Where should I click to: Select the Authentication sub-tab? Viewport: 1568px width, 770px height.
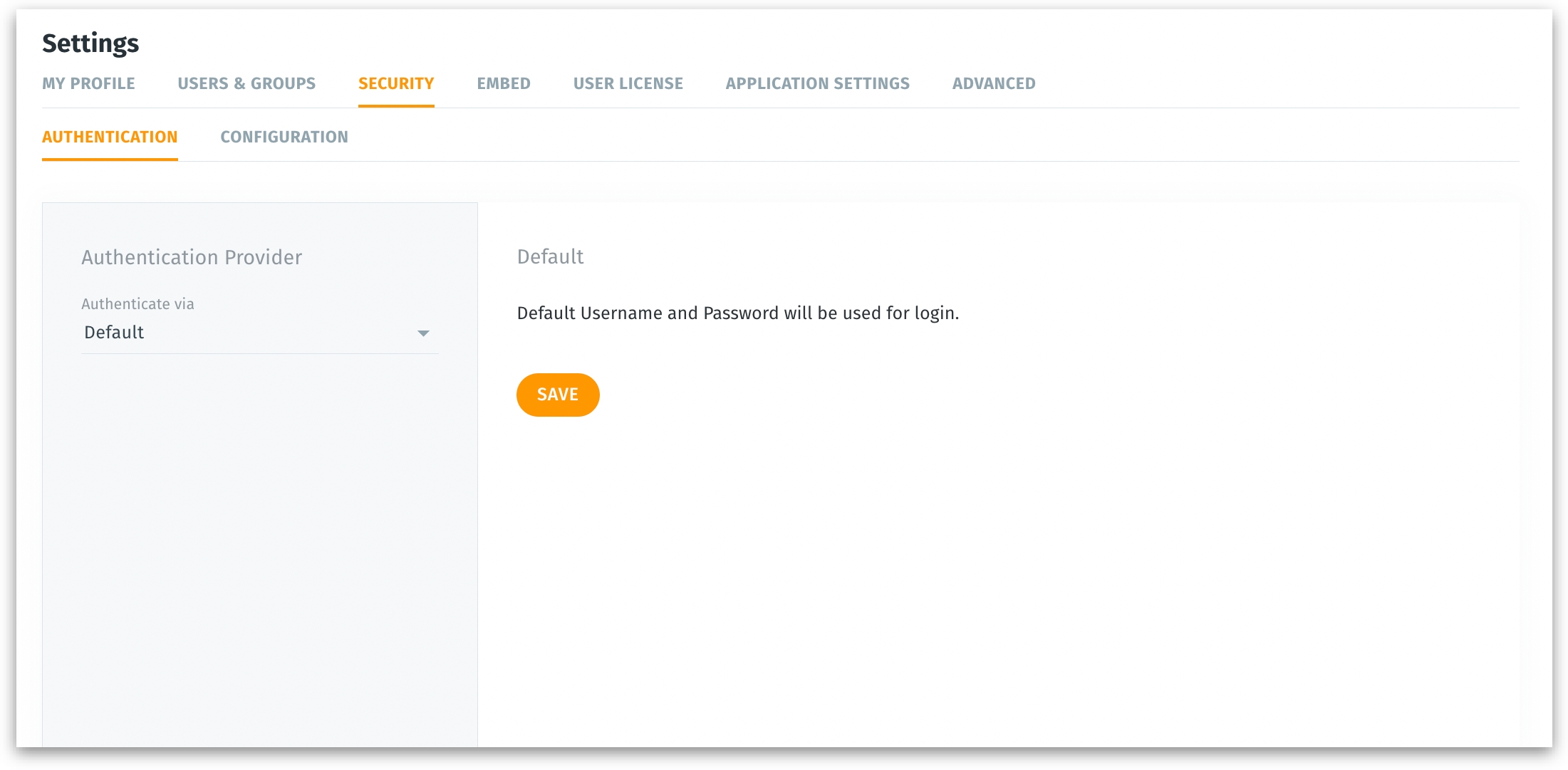110,137
